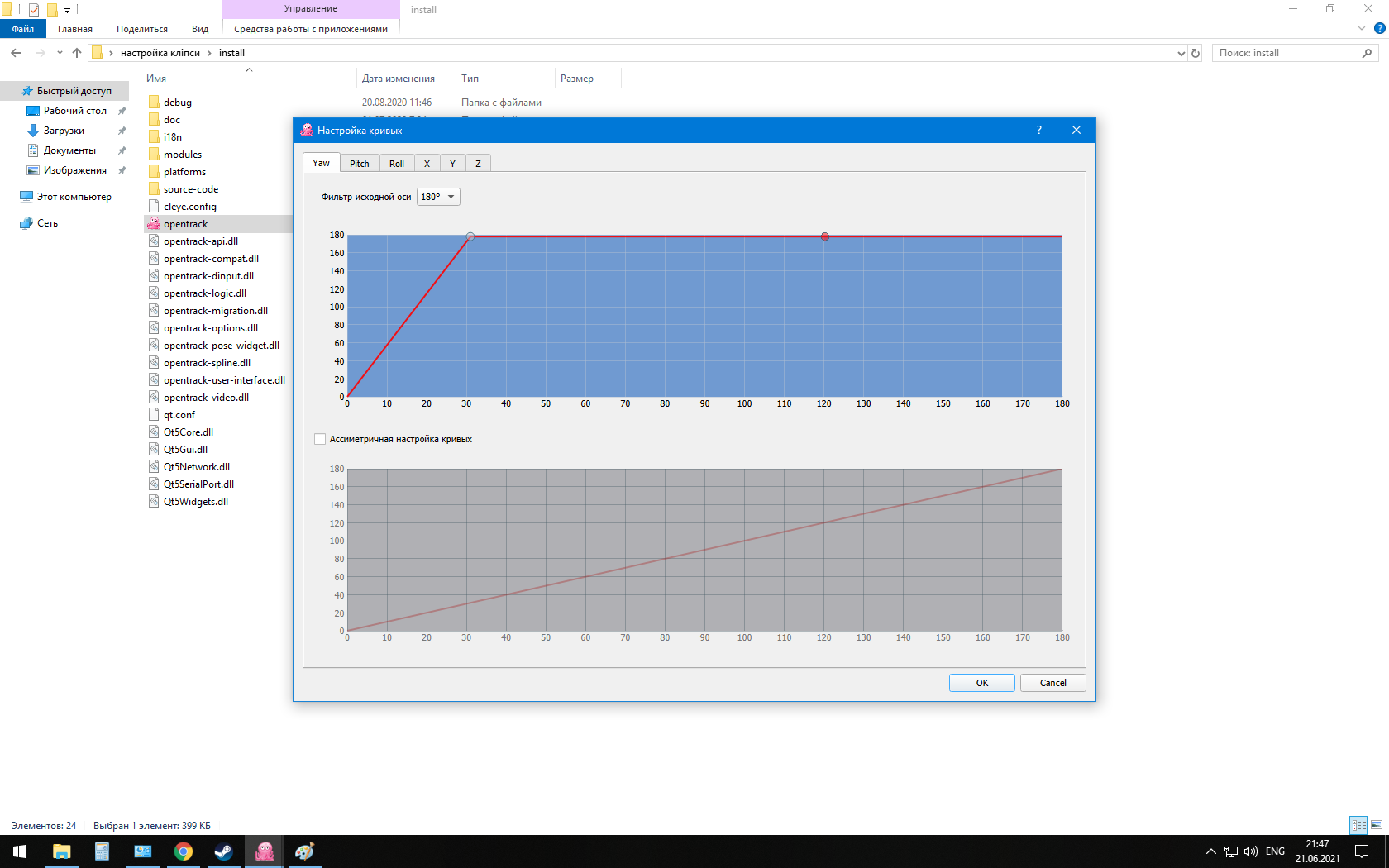Go back in Explorer navigation
The image size is (1389, 868).
pyautogui.click(x=16, y=53)
